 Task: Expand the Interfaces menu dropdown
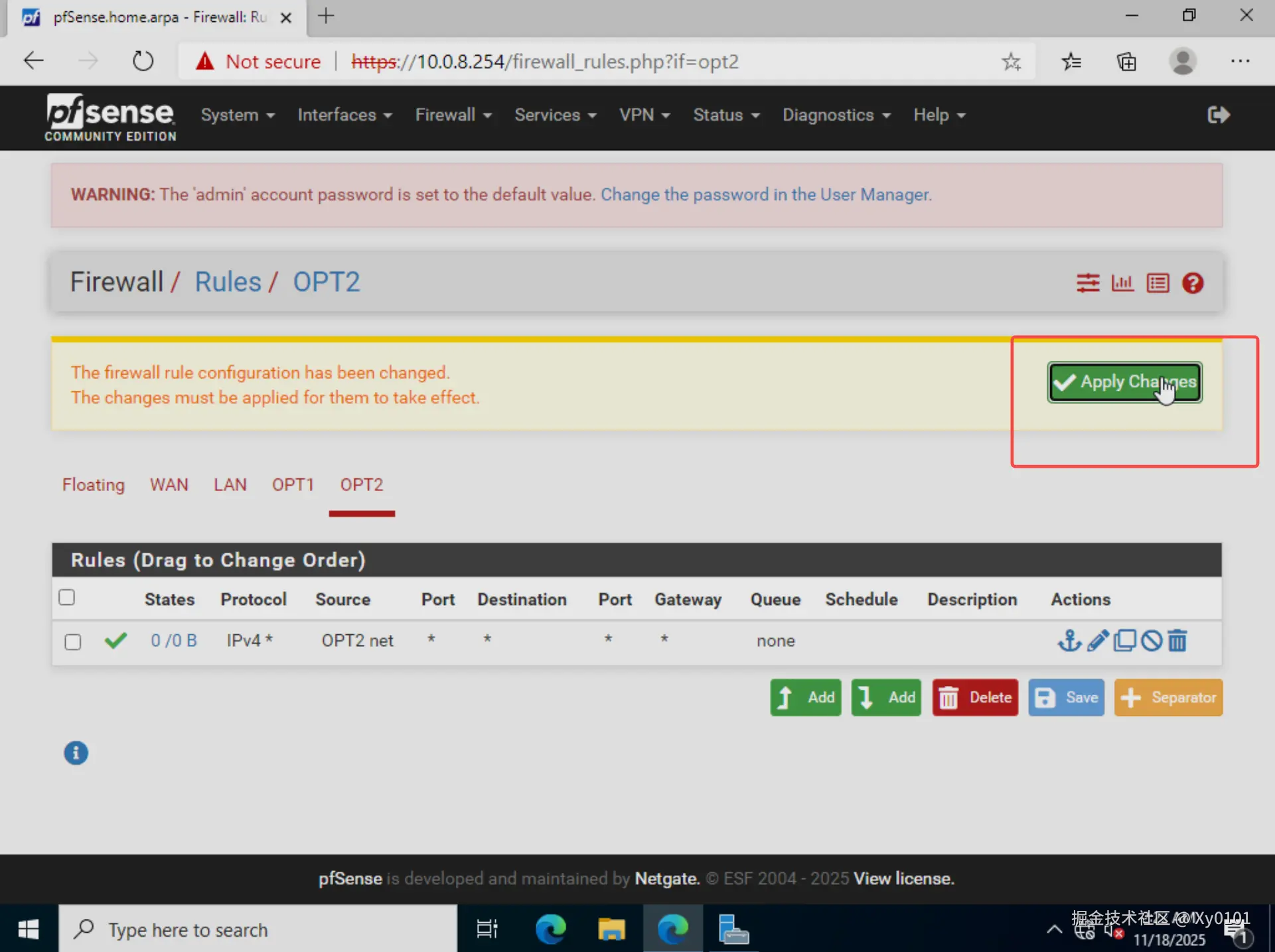point(344,115)
